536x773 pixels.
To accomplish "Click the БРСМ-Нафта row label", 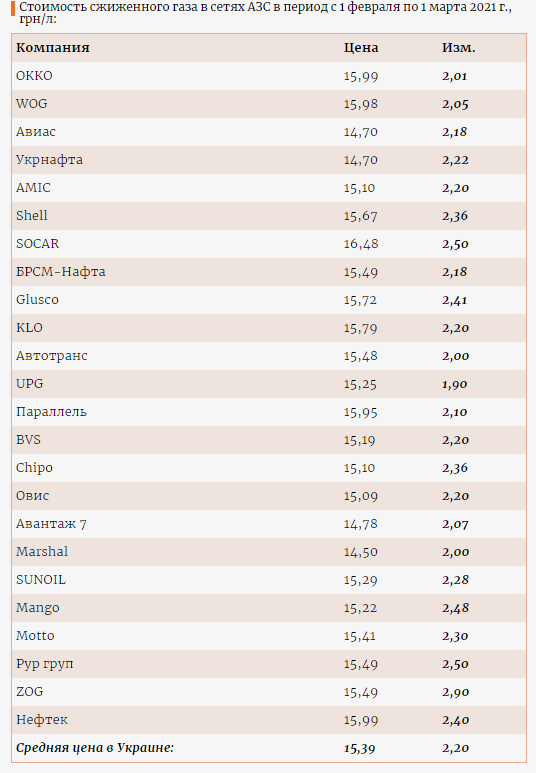I will tap(61, 272).
